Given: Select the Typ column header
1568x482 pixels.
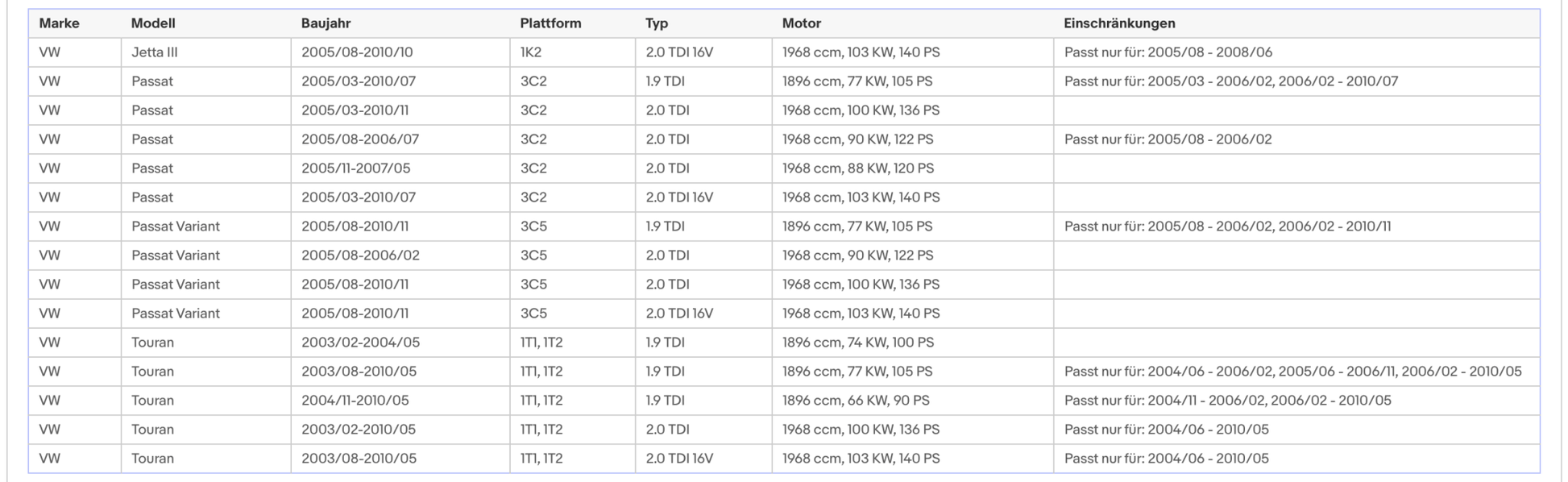Looking at the screenshot, I should click(657, 23).
